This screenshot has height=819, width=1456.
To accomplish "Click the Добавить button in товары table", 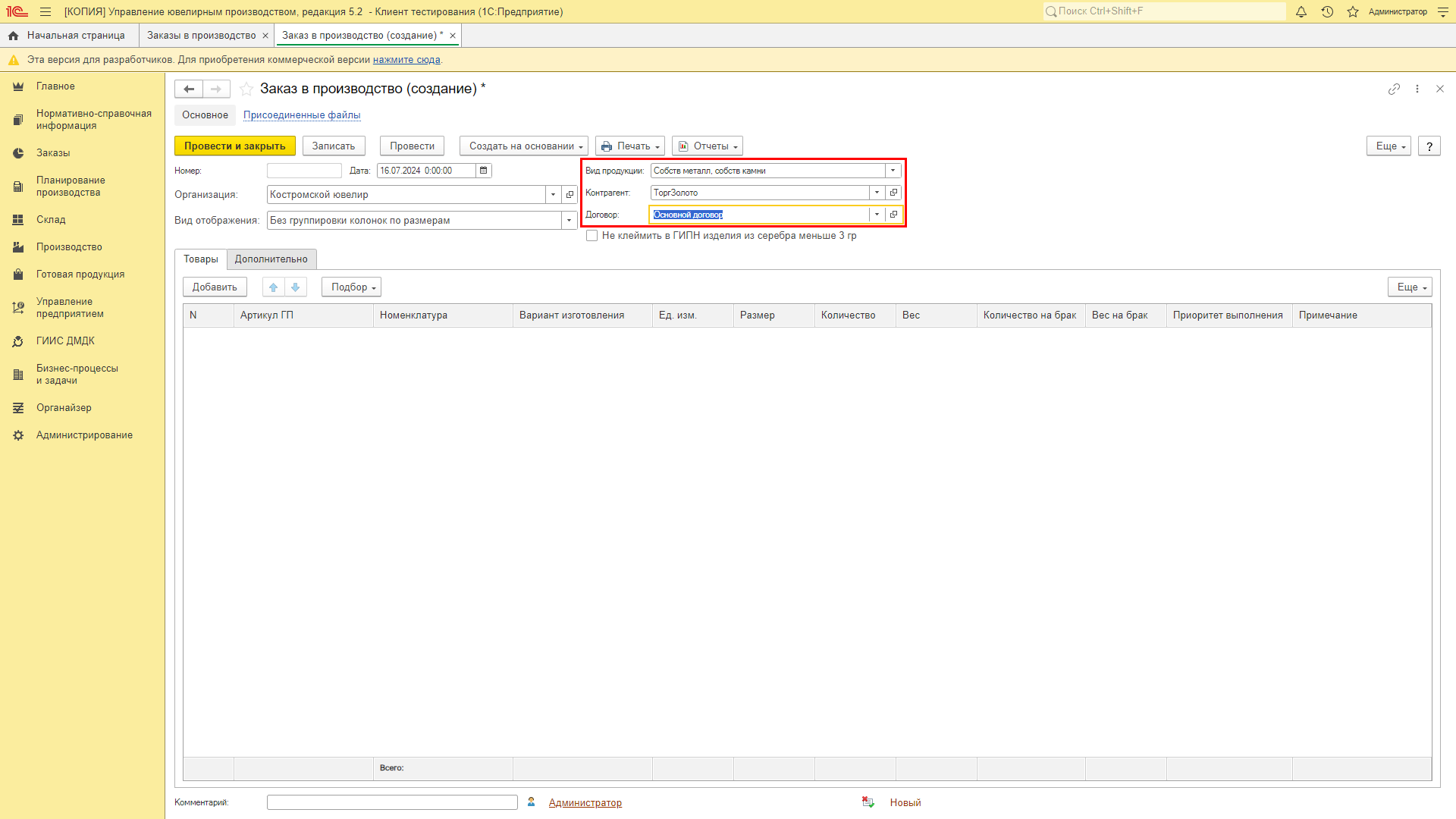I will coord(214,287).
